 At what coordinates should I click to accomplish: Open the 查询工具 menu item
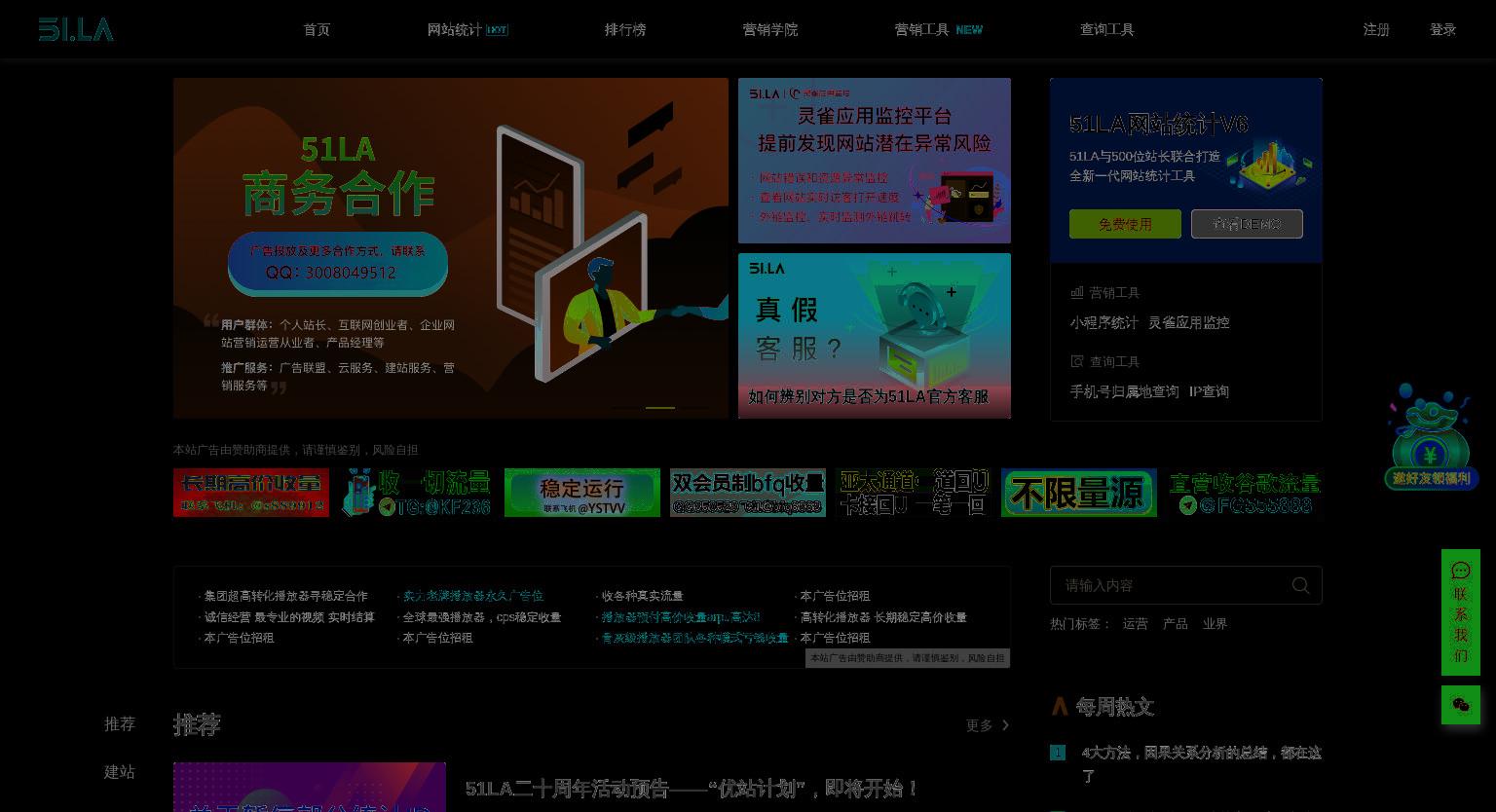click(x=1107, y=30)
